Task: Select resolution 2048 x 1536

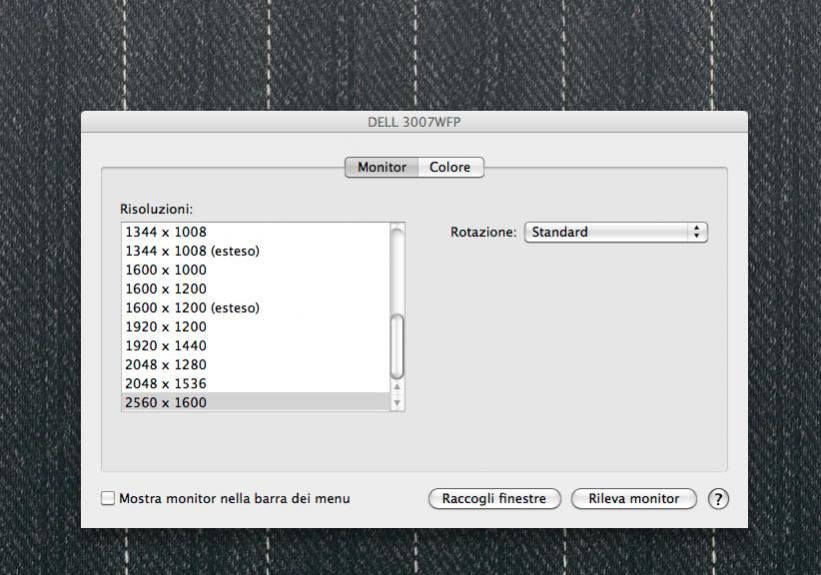Action: (256, 383)
